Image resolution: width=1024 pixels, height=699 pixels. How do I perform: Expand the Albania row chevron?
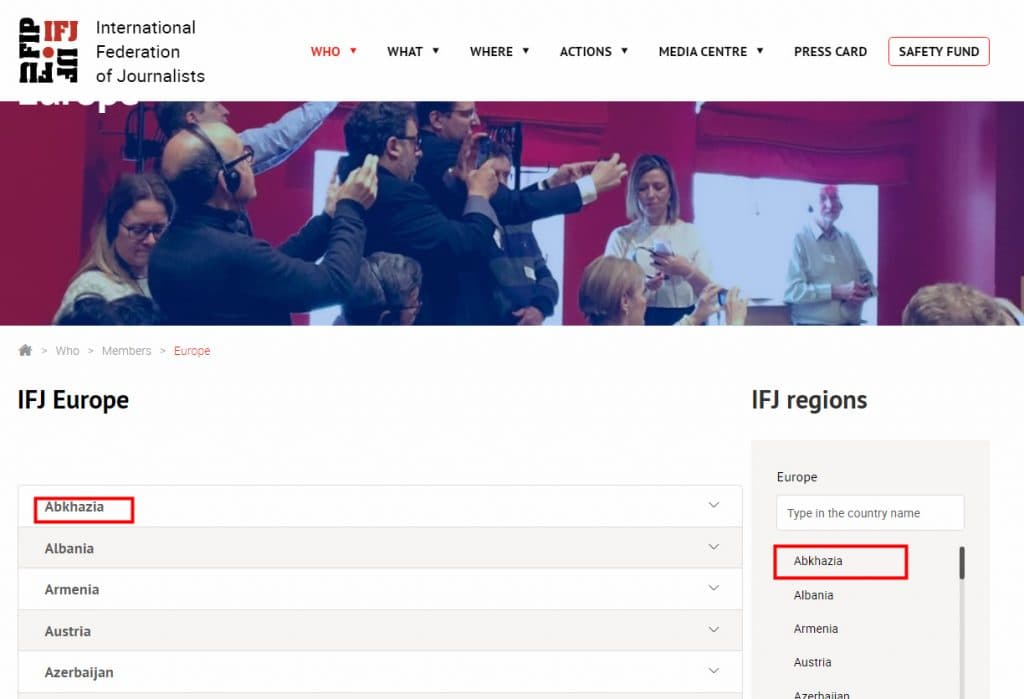pos(713,547)
